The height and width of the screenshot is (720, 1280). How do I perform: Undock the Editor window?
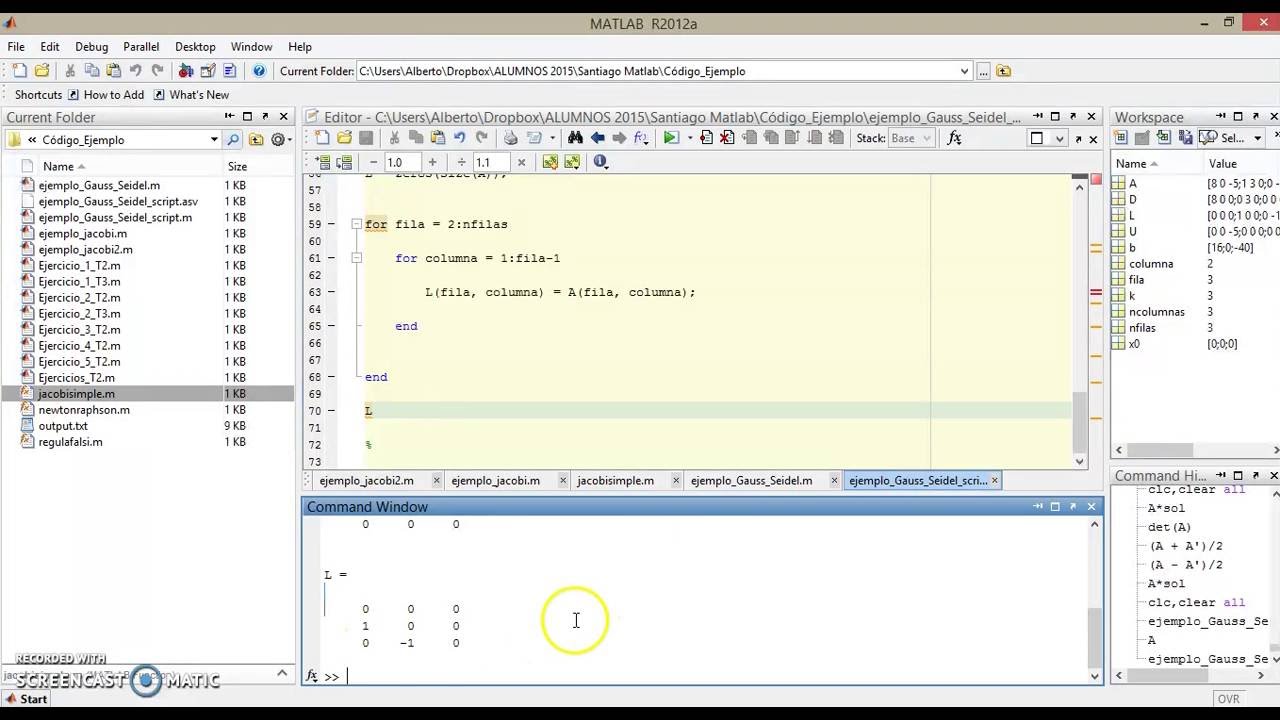click(1072, 117)
